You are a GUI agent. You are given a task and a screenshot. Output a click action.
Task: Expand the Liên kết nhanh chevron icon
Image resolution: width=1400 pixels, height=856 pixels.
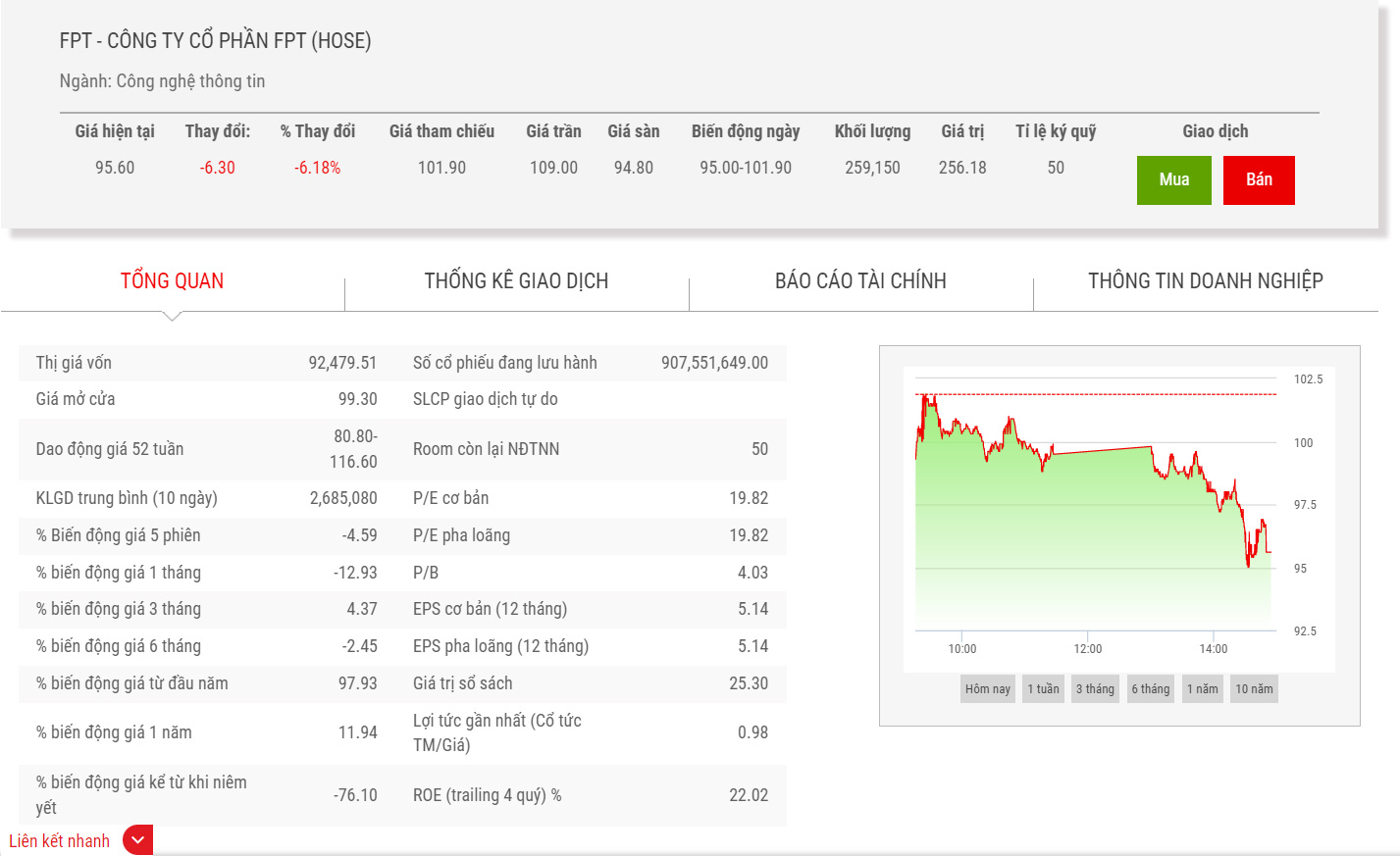[137, 840]
